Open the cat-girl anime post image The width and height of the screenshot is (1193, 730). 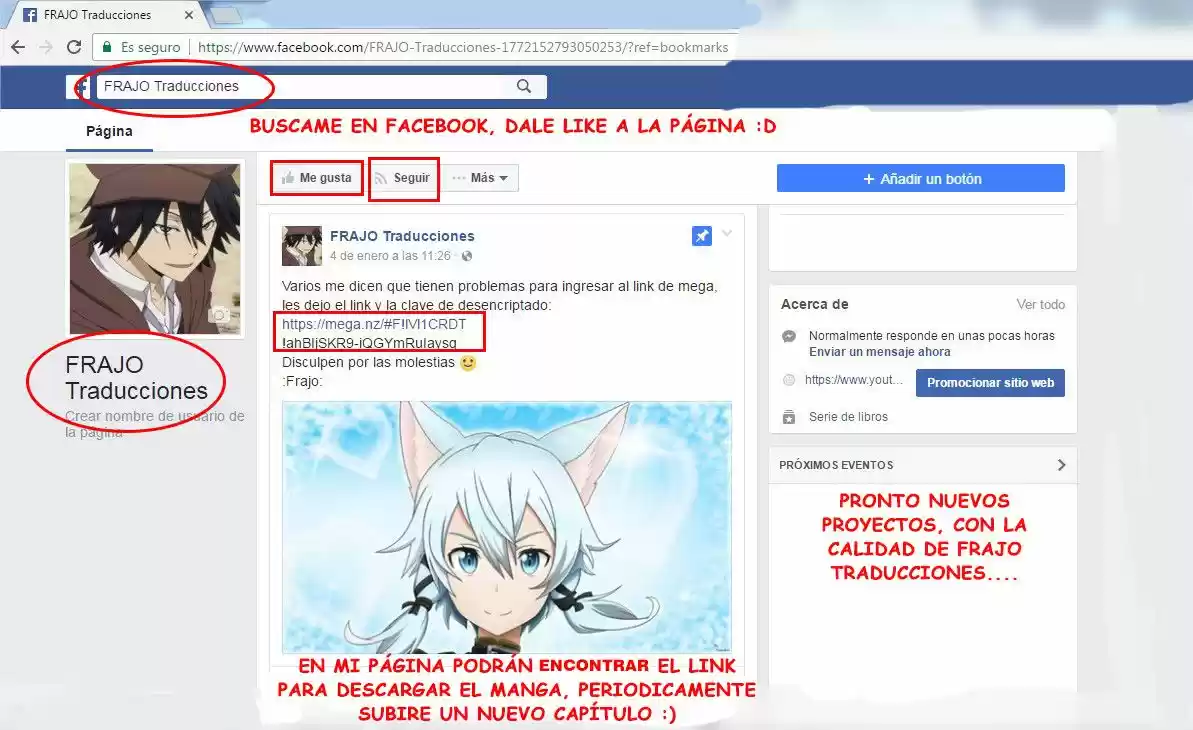pos(507,527)
